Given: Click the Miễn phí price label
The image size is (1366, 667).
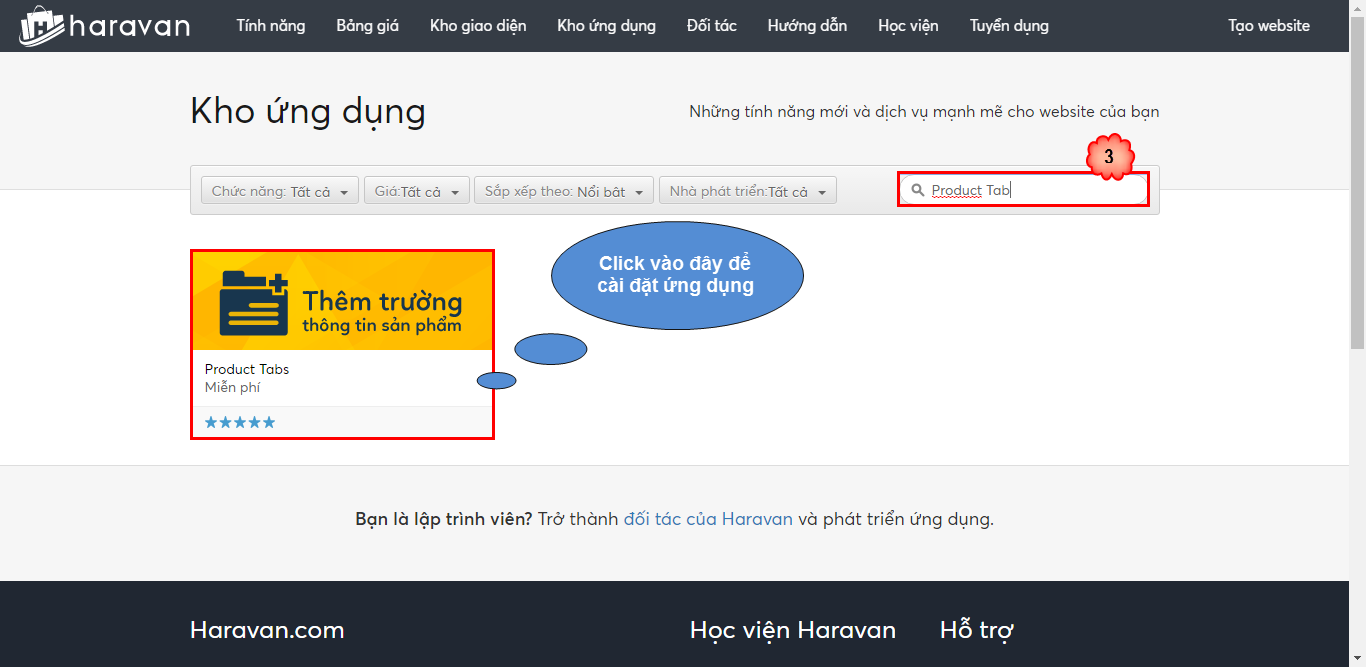Looking at the screenshot, I should click(x=232, y=387).
